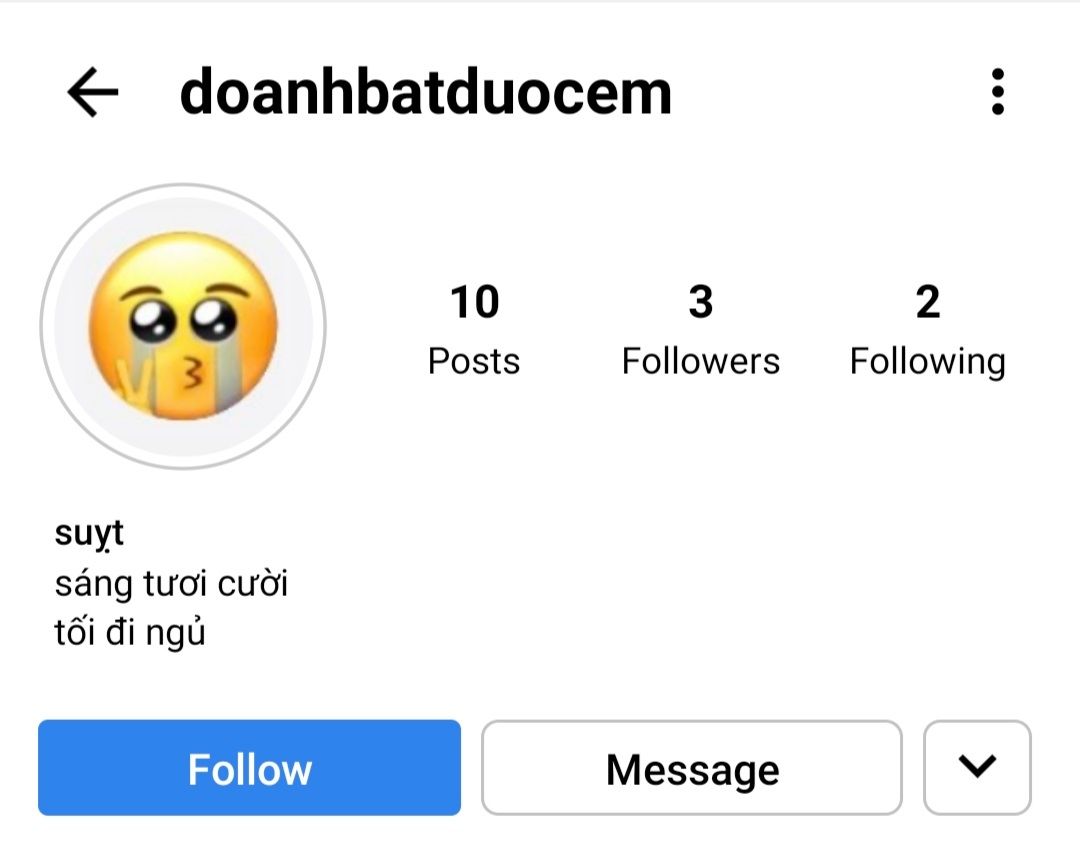Open the Following list label
This screenshot has width=1080, height=844.
click(928, 362)
